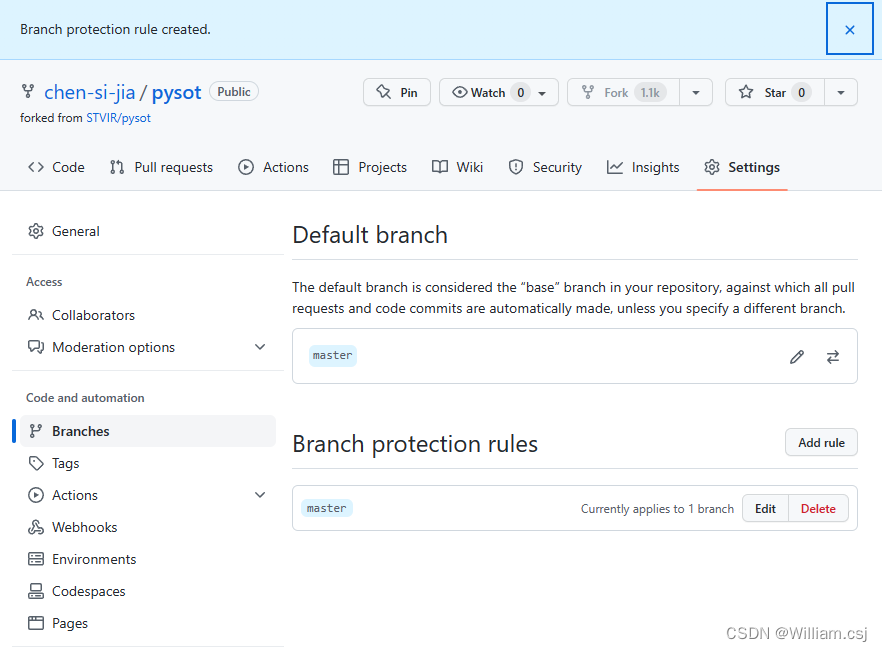
Task: Open the chen-si-jia owner profile link
Action: 89,92
